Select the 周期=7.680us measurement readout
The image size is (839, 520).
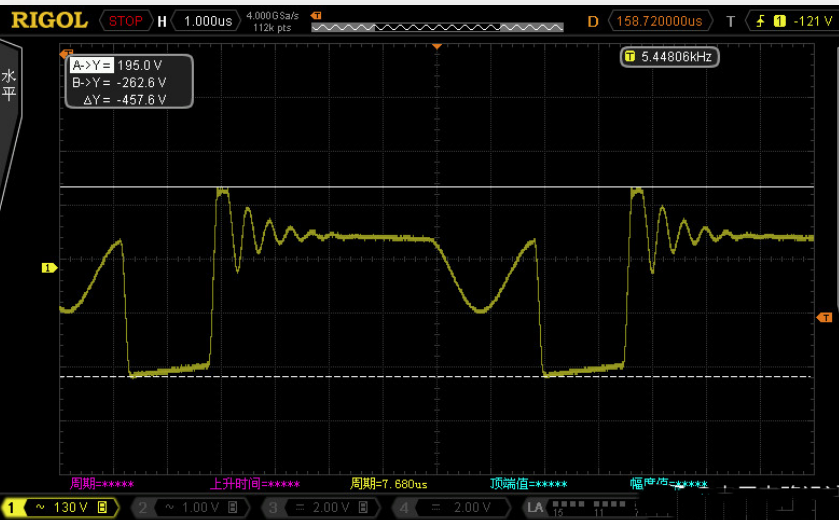tap(388, 484)
